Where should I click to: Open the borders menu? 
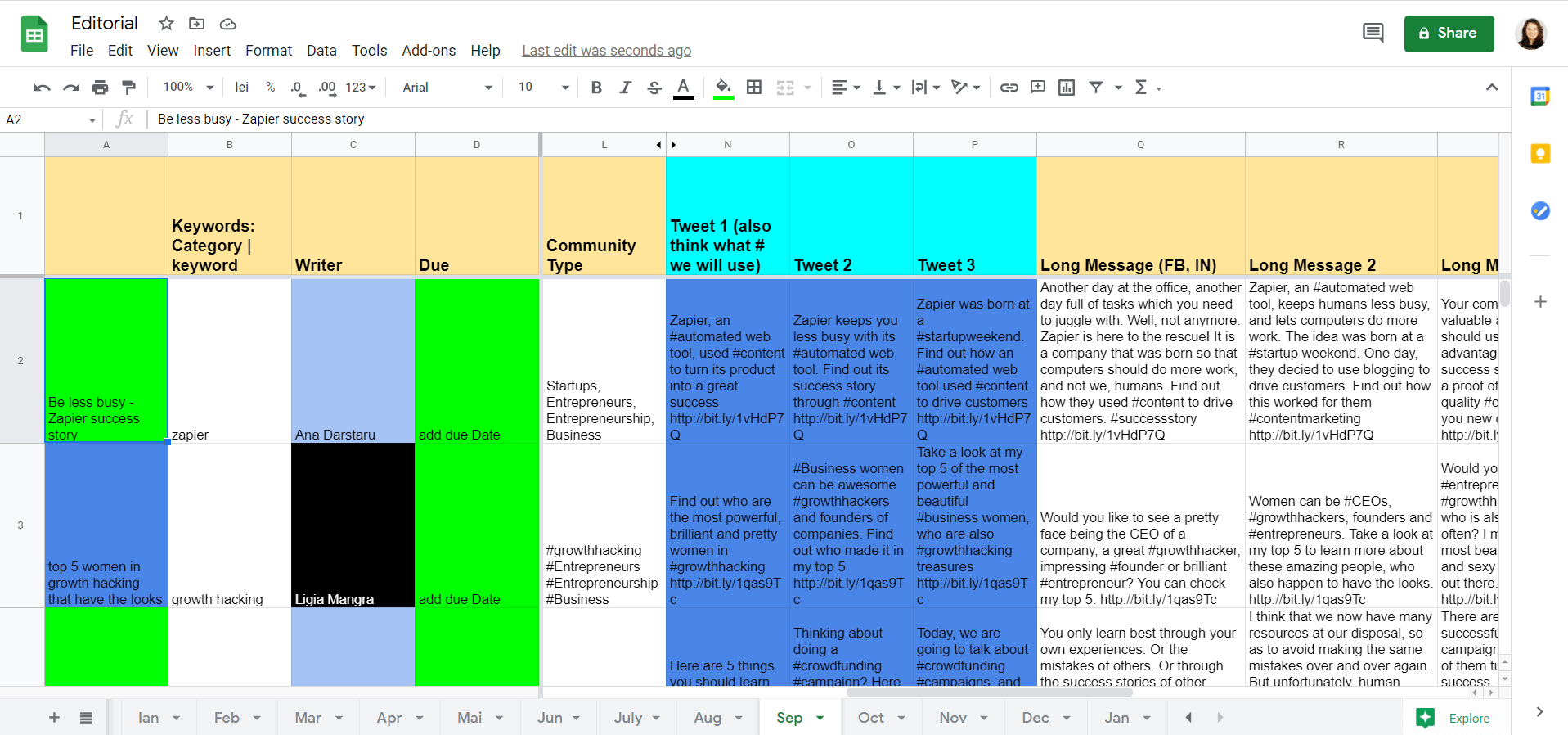pyautogui.click(x=754, y=88)
